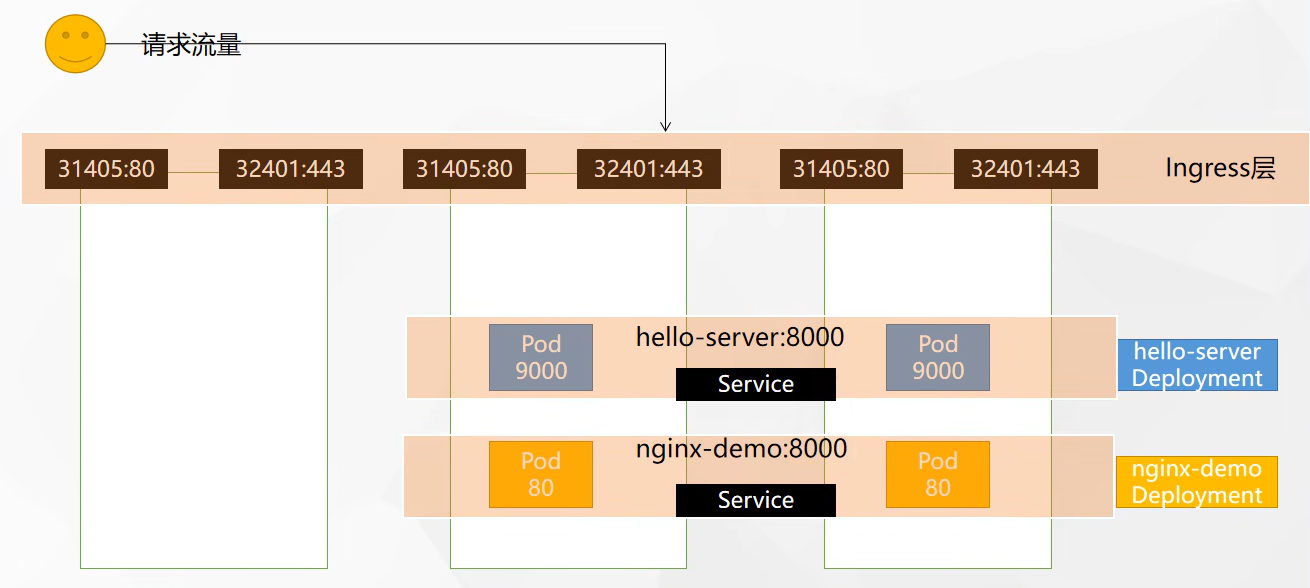Image resolution: width=1310 pixels, height=588 pixels.
Task: Expand the nginx-demo Deployment row
Action: 1196,480
